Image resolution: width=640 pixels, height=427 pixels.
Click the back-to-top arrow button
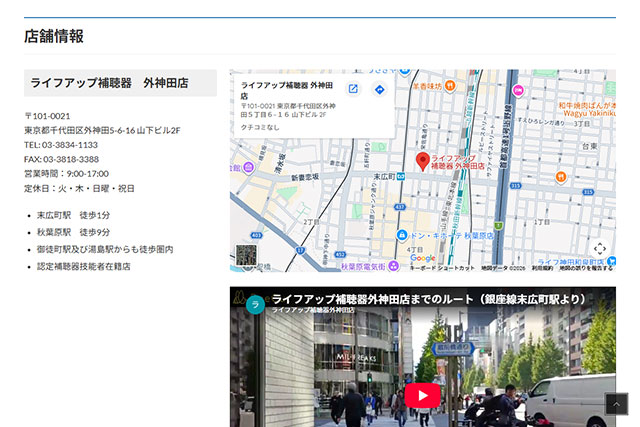pyautogui.click(x=617, y=404)
